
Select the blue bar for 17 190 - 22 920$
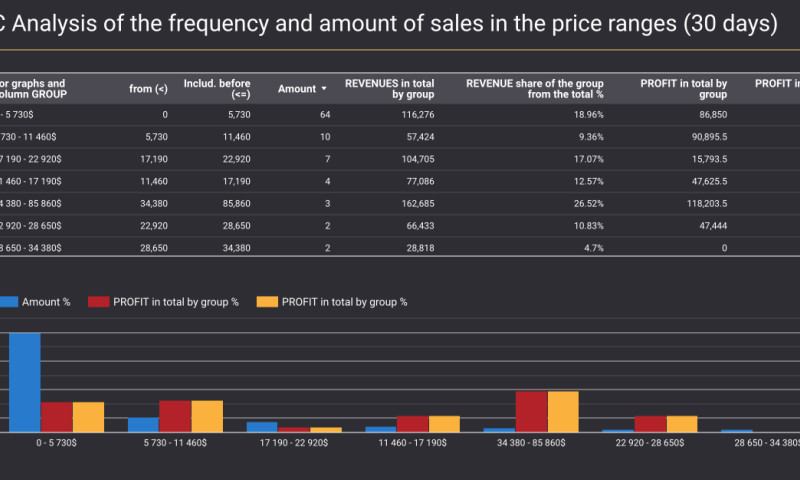pyautogui.click(x=262, y=427)
